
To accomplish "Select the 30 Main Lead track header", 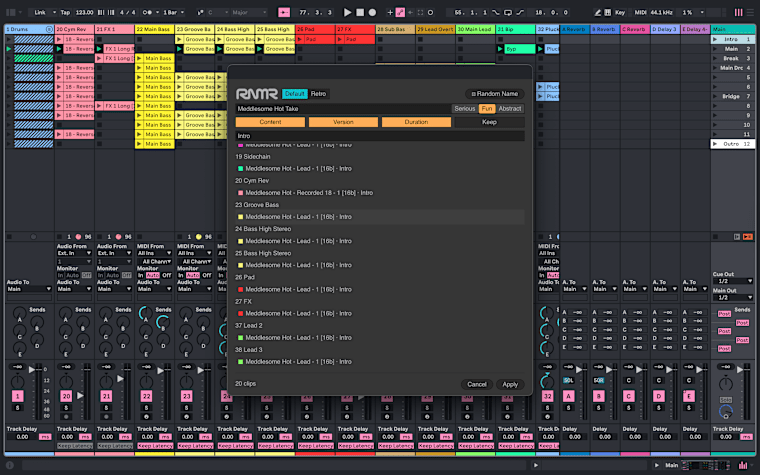I will point(475,29).
